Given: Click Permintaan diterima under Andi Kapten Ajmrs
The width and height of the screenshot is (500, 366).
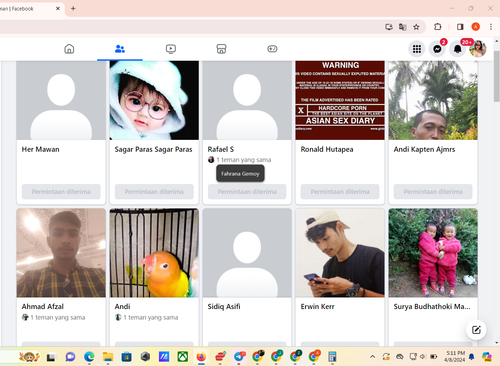Looking at the screenshot, I should click(433, 192).
